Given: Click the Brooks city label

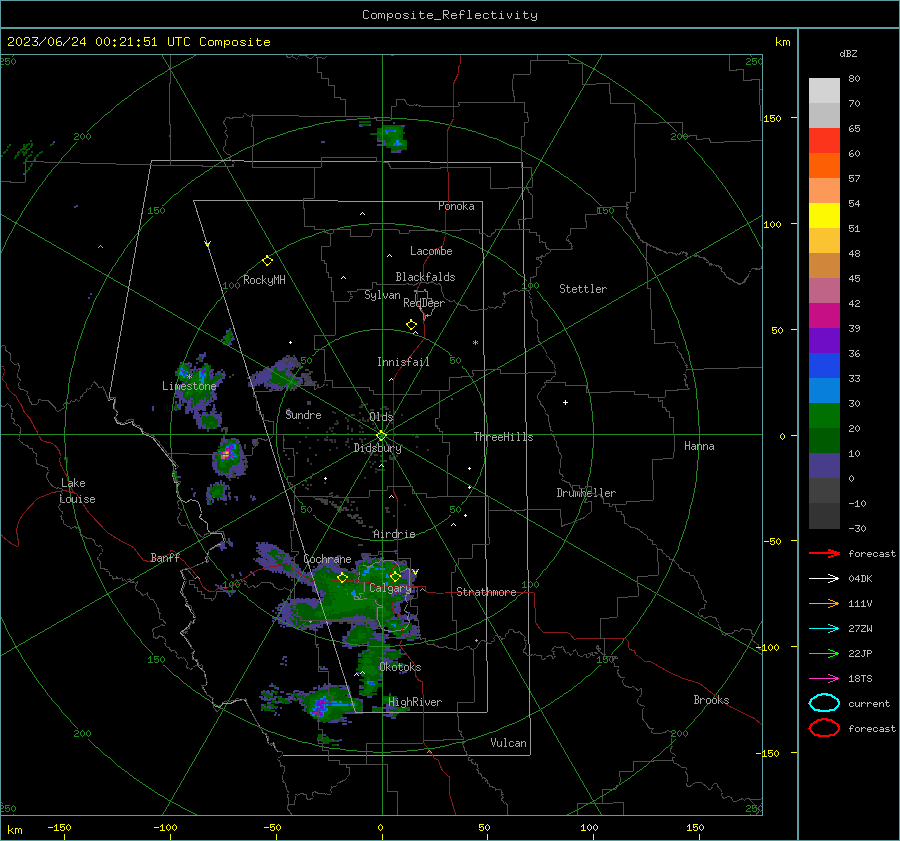Looking at the screenshot, I should point(711,700).
